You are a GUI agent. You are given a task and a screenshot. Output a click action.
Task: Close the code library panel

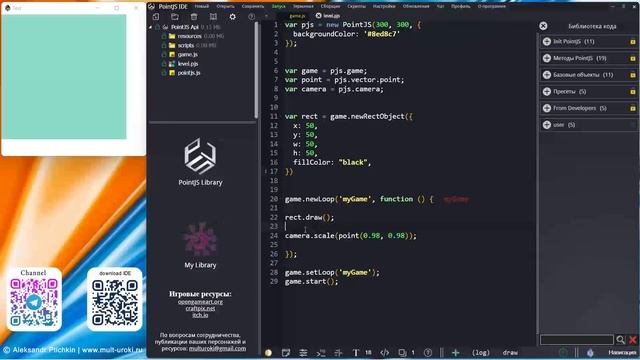[x=543, y=26]
